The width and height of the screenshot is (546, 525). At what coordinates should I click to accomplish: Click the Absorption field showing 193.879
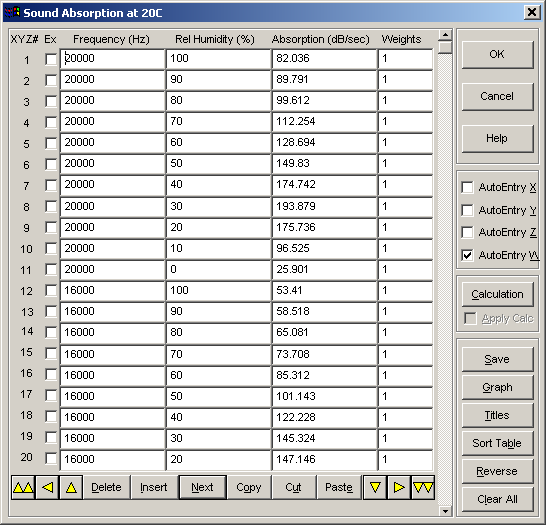324,206
